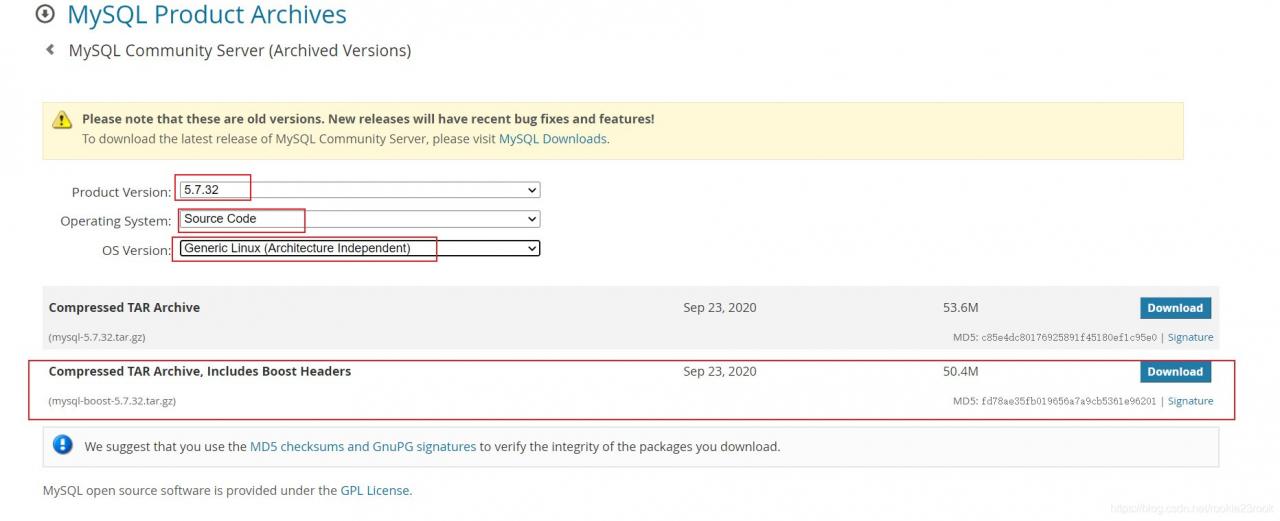Click the Operating System label
1280x521 pixels.
tap(115, 221)
